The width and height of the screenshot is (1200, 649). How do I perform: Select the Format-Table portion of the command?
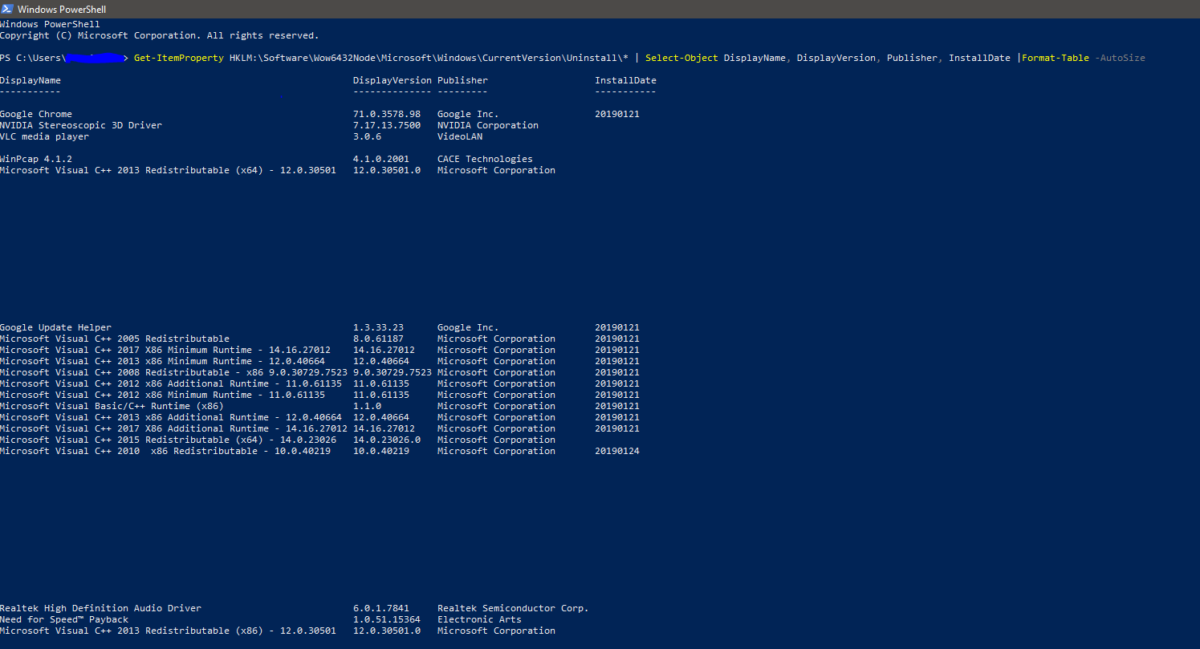coord(1056,57)
